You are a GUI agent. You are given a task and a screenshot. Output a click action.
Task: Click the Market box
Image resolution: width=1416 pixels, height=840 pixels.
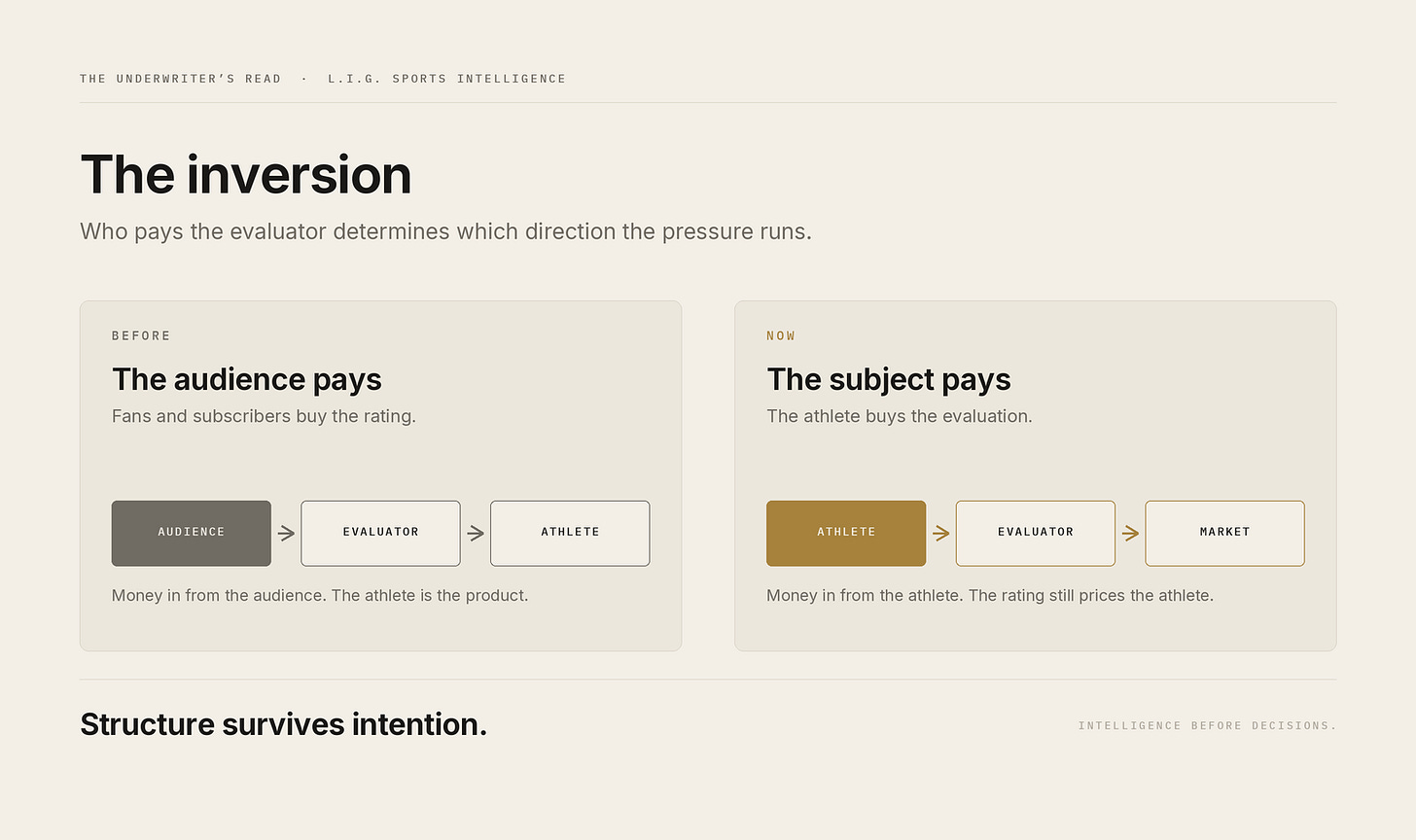tap(1224, 533)
